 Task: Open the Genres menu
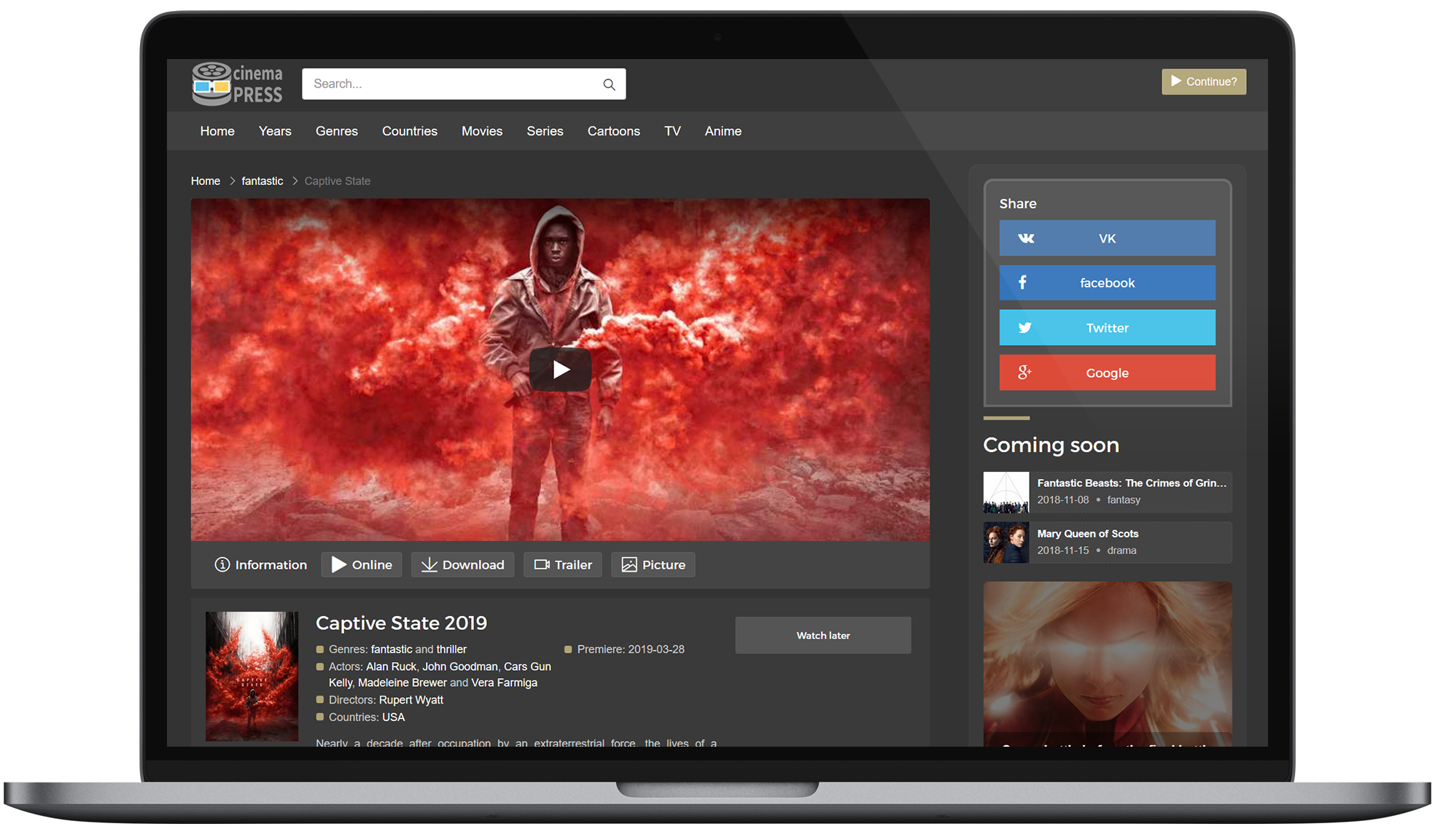tap(336, 131)
